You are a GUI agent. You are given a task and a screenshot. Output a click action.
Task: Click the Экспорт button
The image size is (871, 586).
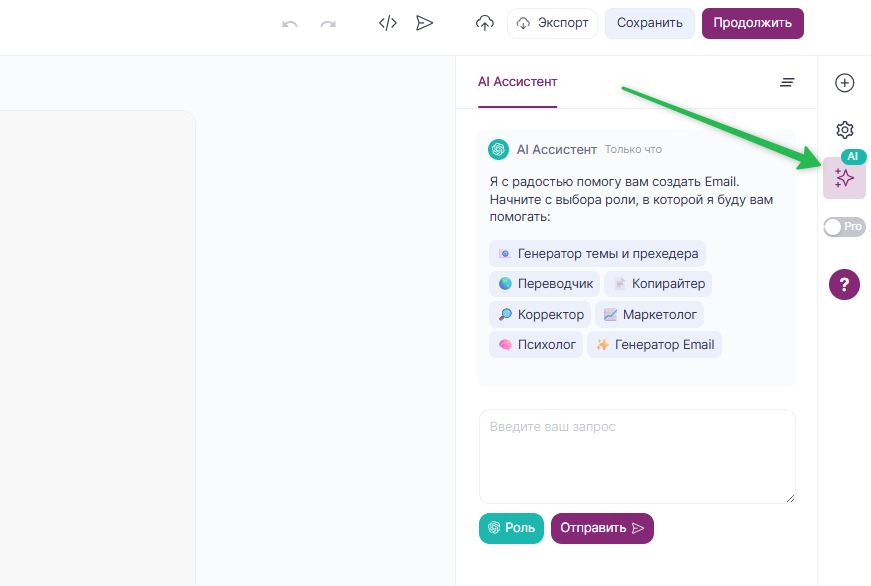pyautogui.click(x=552, y=23)
